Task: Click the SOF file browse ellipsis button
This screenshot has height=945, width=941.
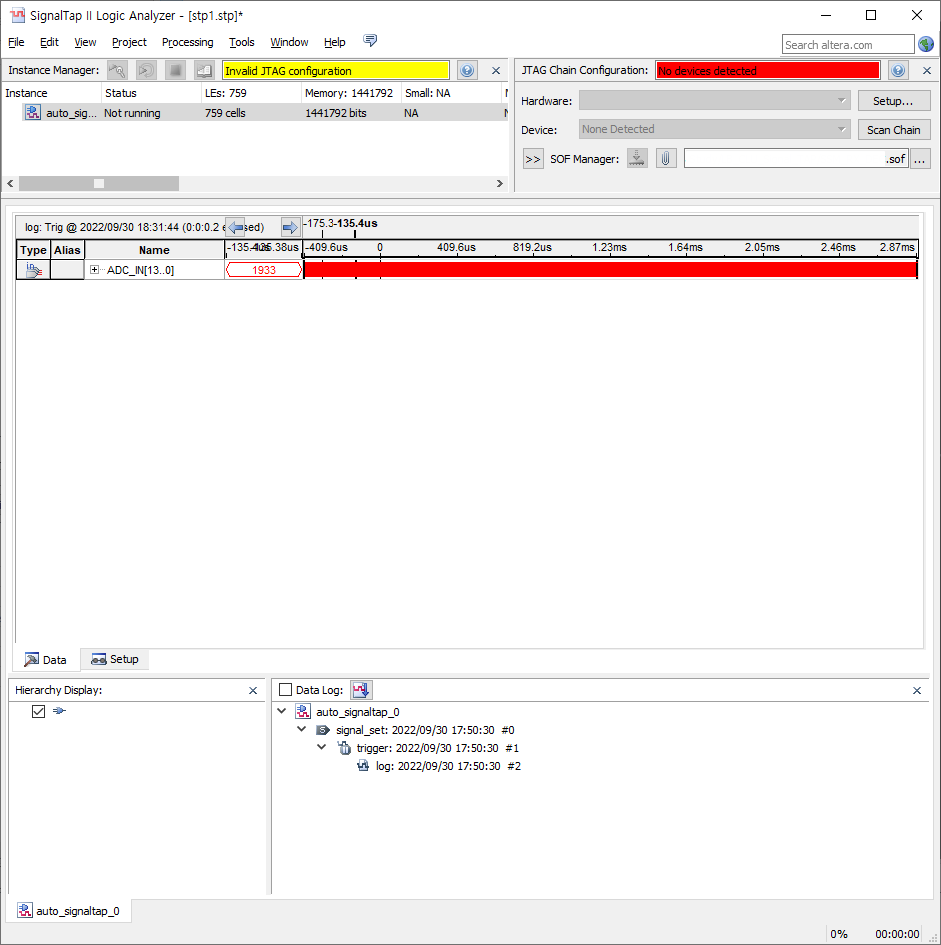Action: click(920, 159)
